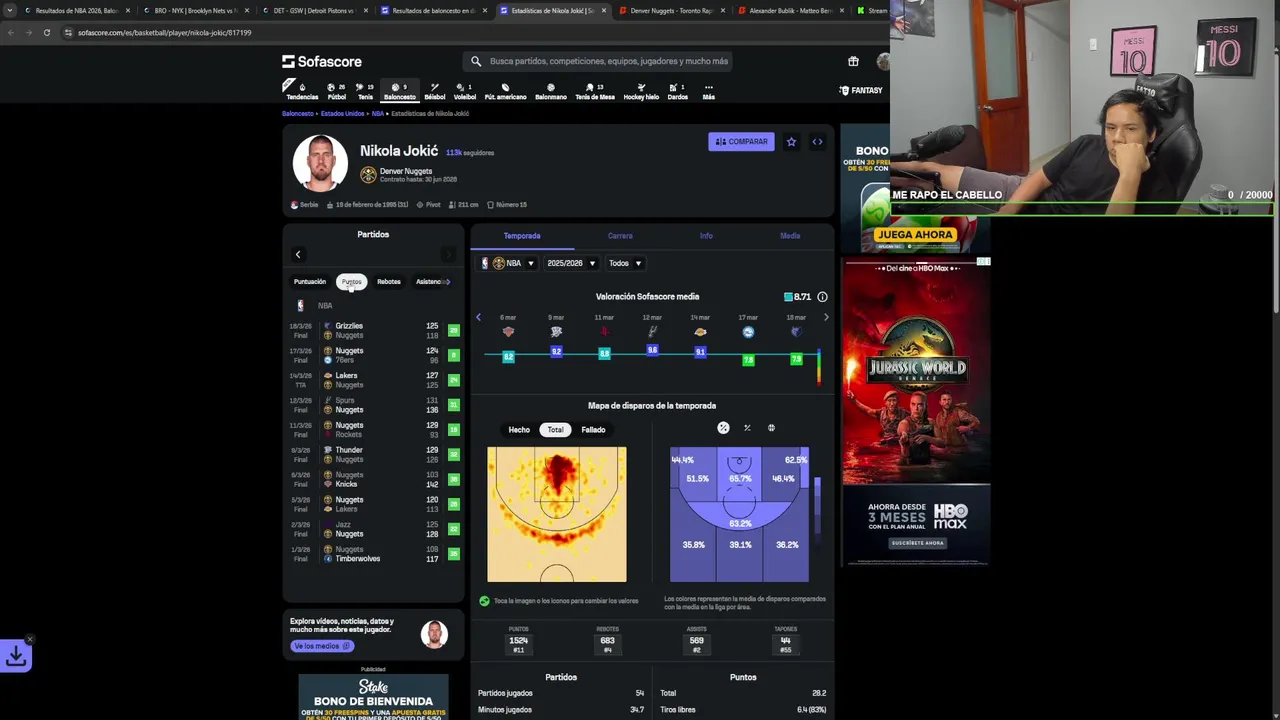Open the Más sports menu
1280x720 pixels.
coord(708,91)
